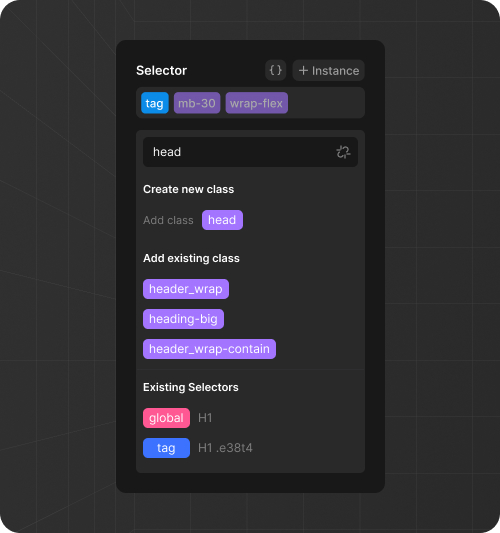Select the H1 .e38t4 selector label

225,448
